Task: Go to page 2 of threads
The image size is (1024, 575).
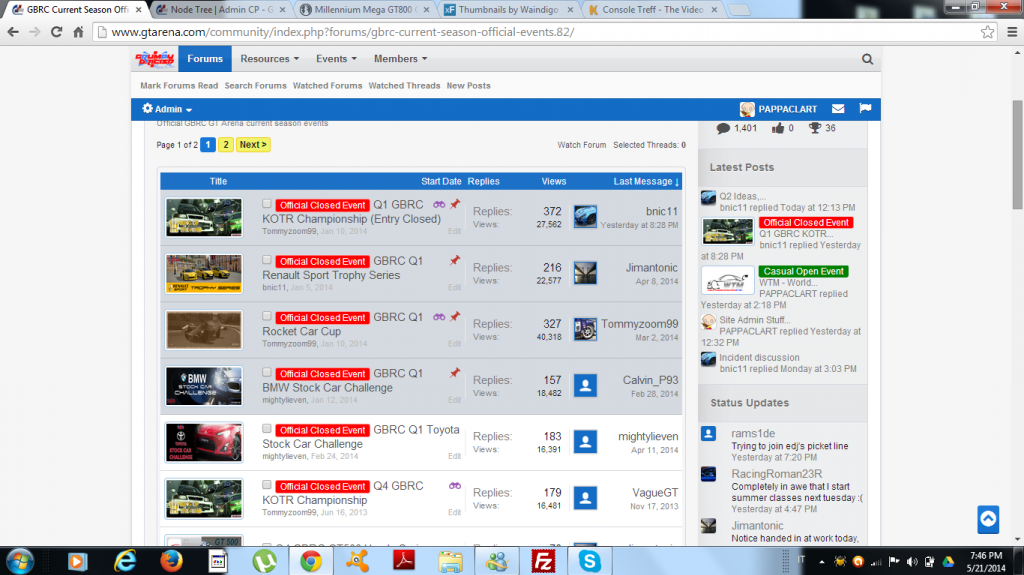Action: [x=225, y=144]
